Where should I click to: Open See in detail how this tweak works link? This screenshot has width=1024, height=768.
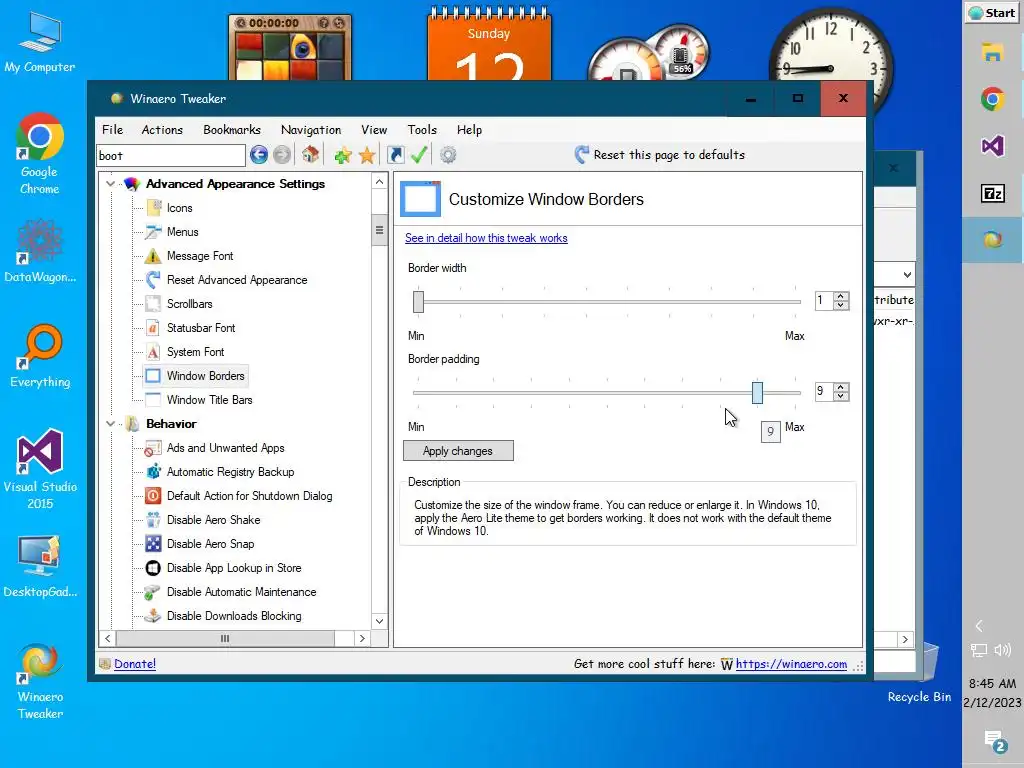point(486,238)
